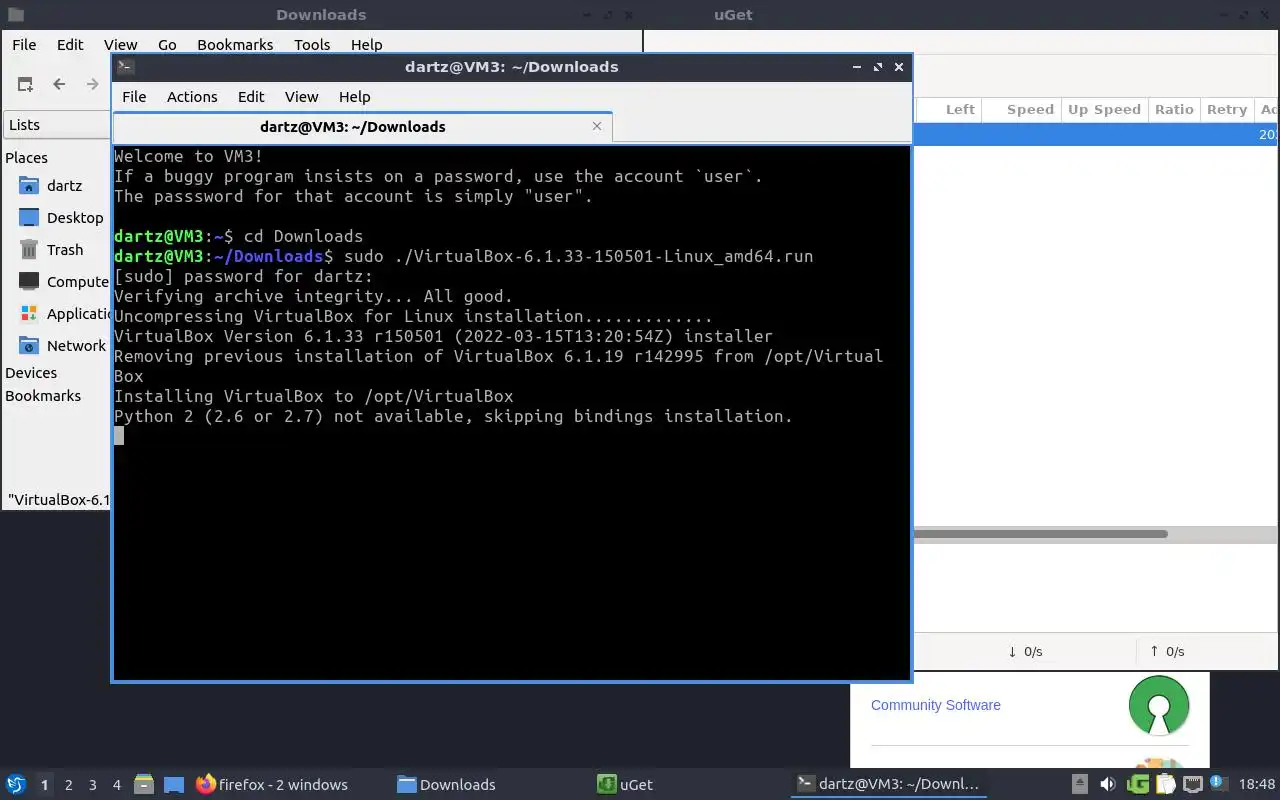Screen dimensions: 1280x800
Task: Click the green uGet tray icon
Action: tap(1137, 785)
